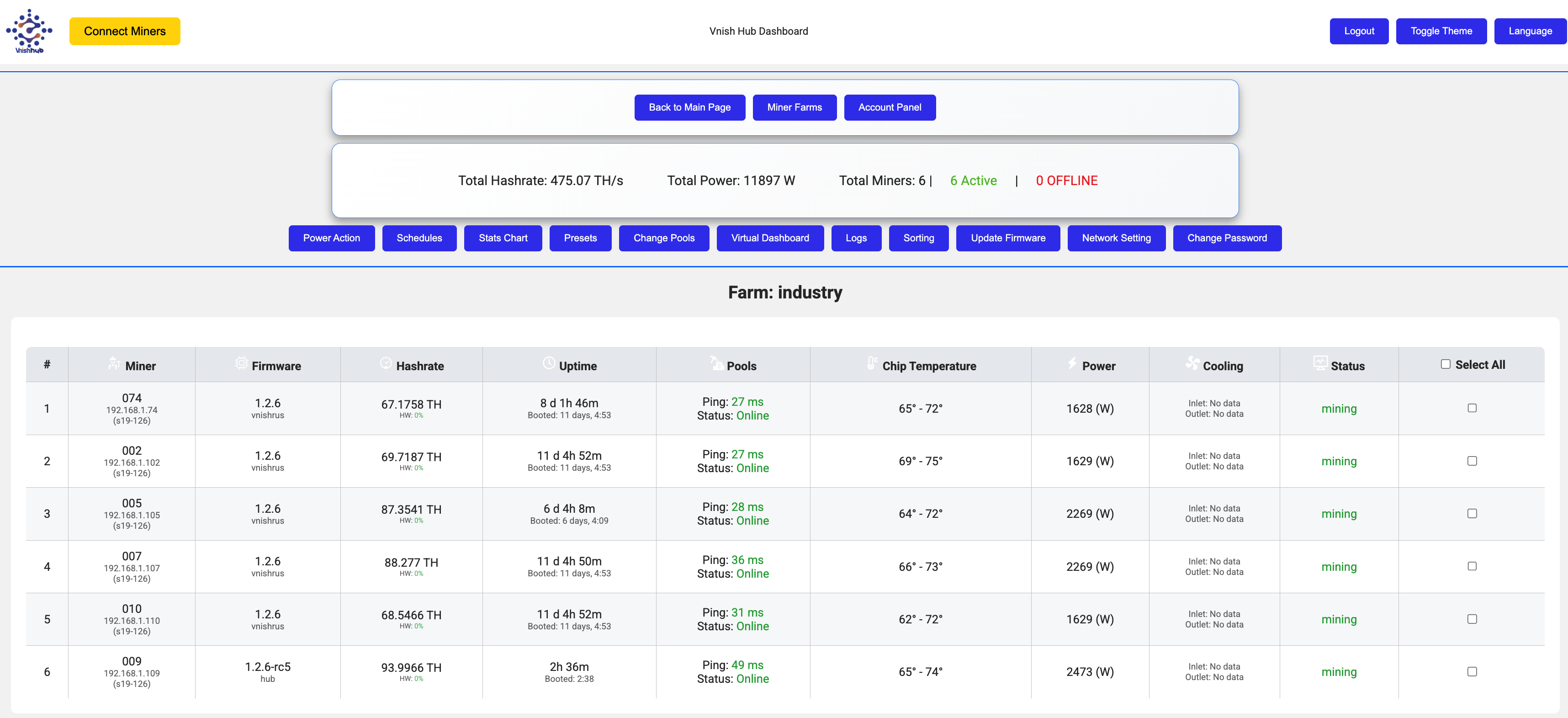Click hashrate value 67.1758 TH
1568x718 pixels.
411,404
